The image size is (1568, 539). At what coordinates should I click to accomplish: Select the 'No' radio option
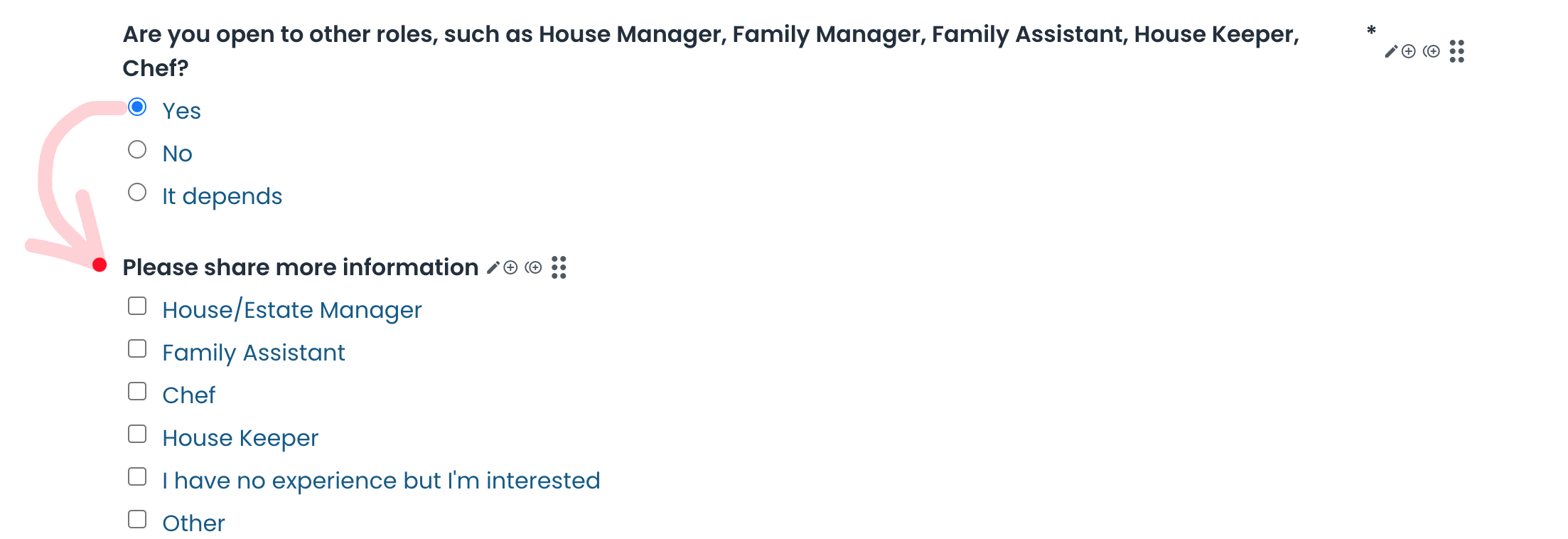(137, 150)
